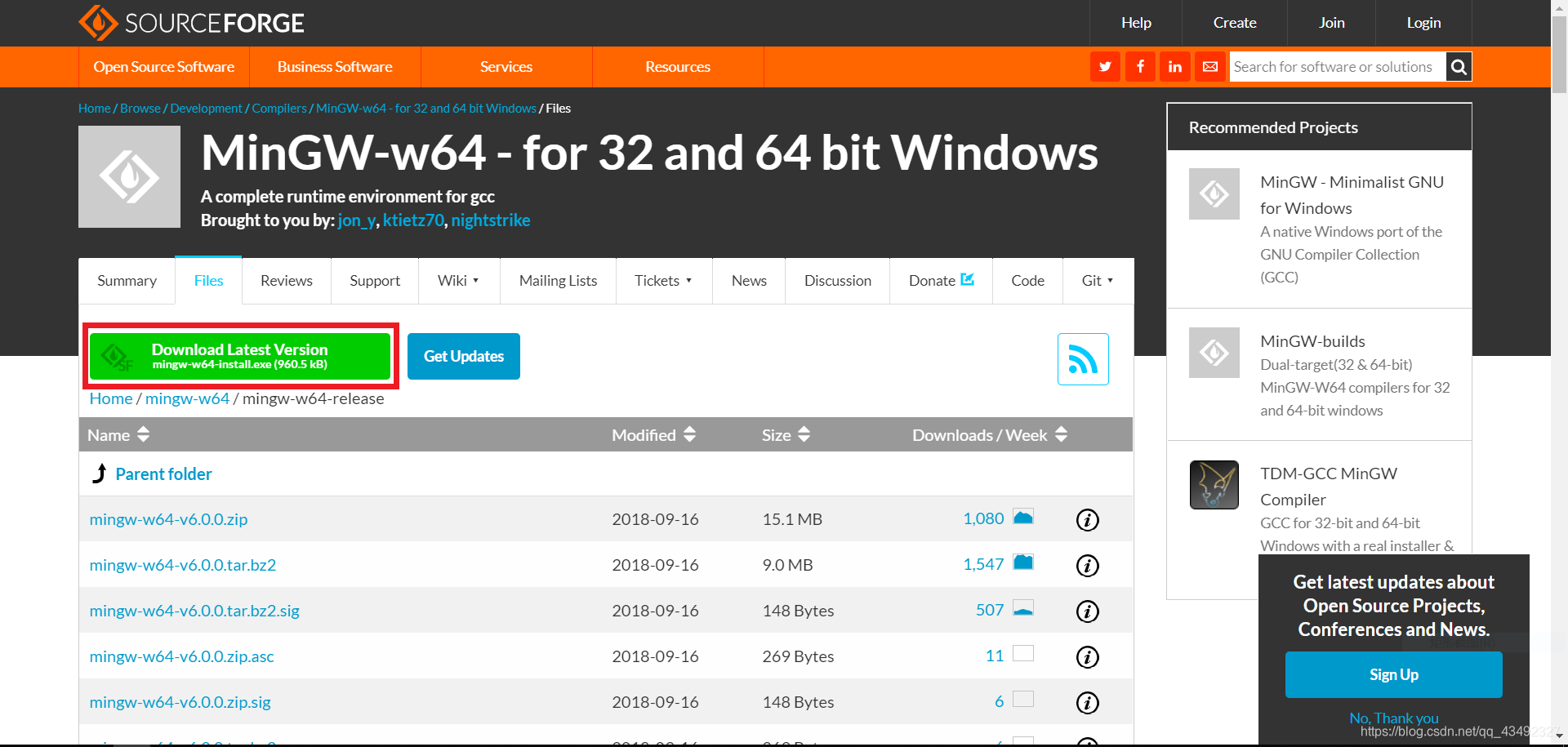
Task: Open author nightstrike profile link
Action: click(x=491, y=220)
